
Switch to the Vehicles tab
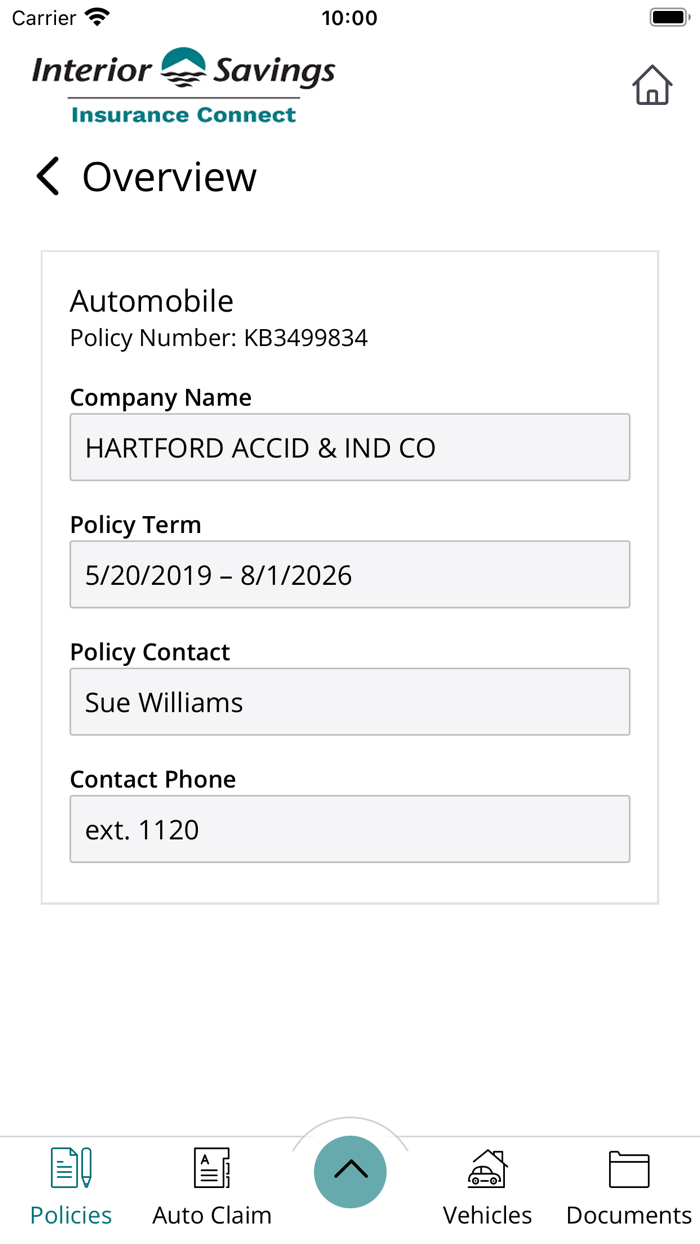487,1185
